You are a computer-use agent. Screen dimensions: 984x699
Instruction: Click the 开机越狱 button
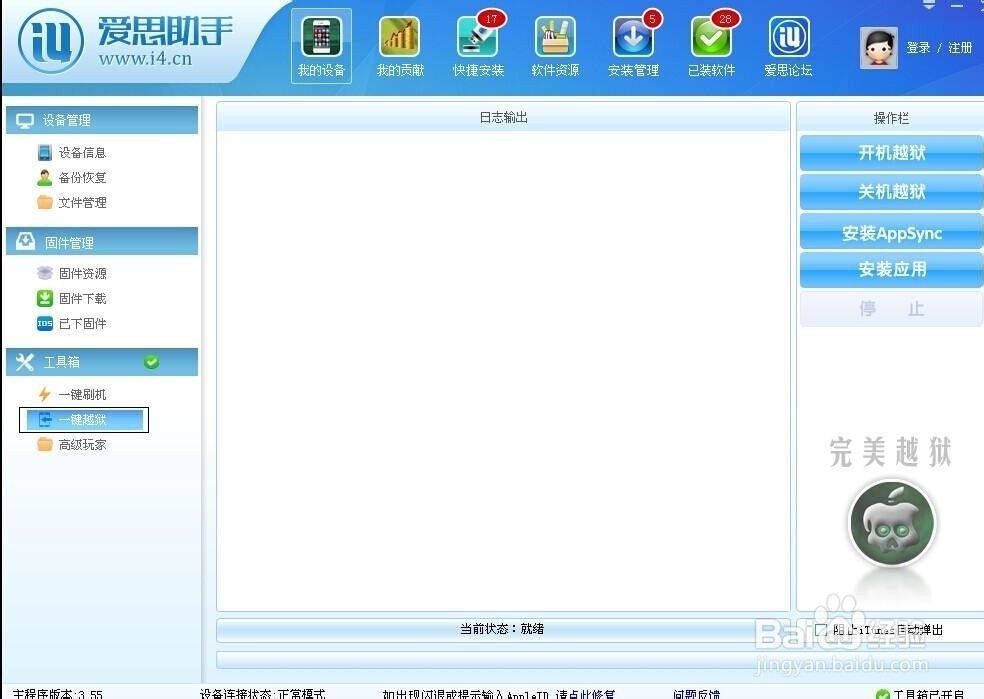891,152
